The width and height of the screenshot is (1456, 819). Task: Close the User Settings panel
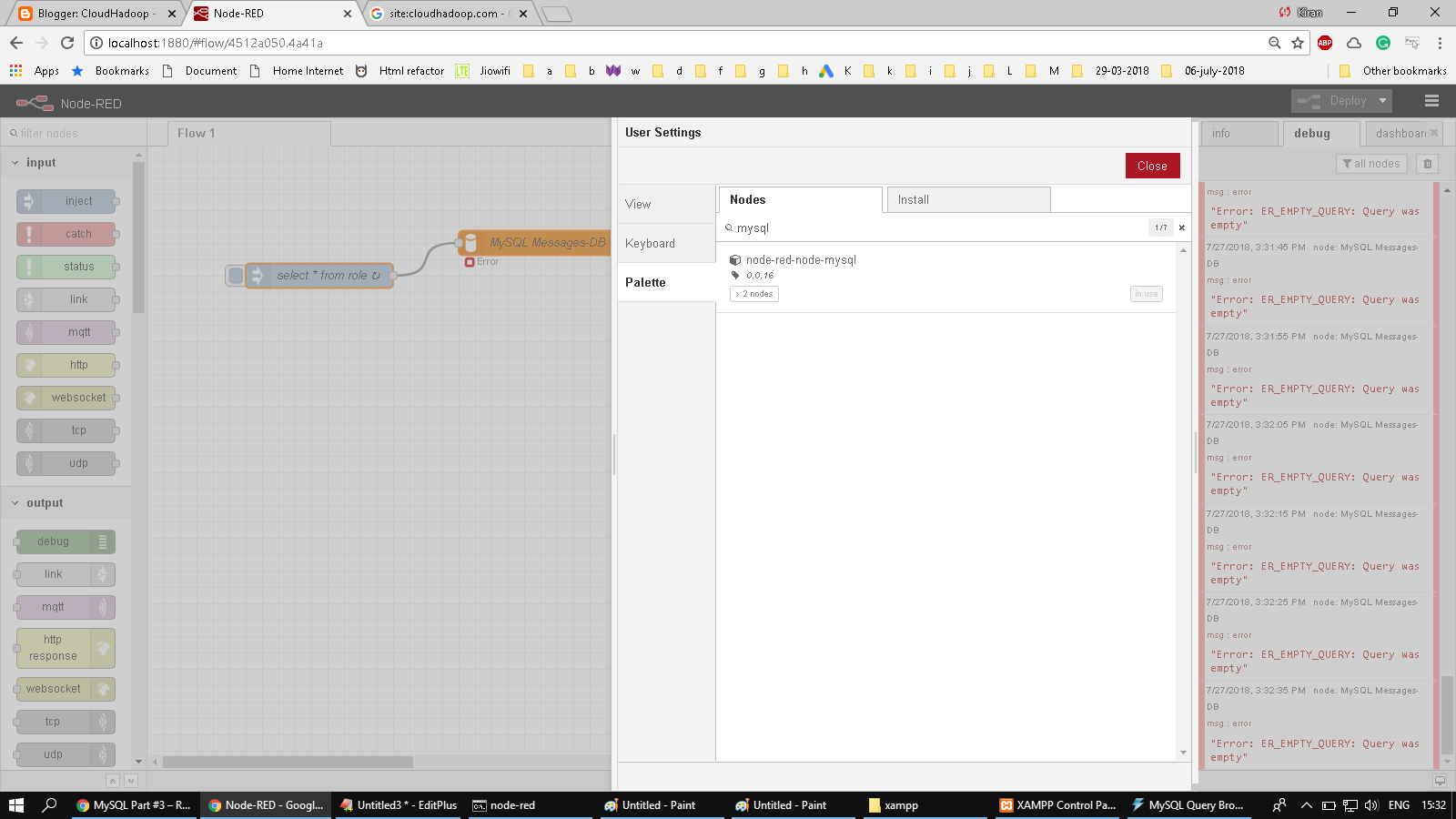point(1152,166)
